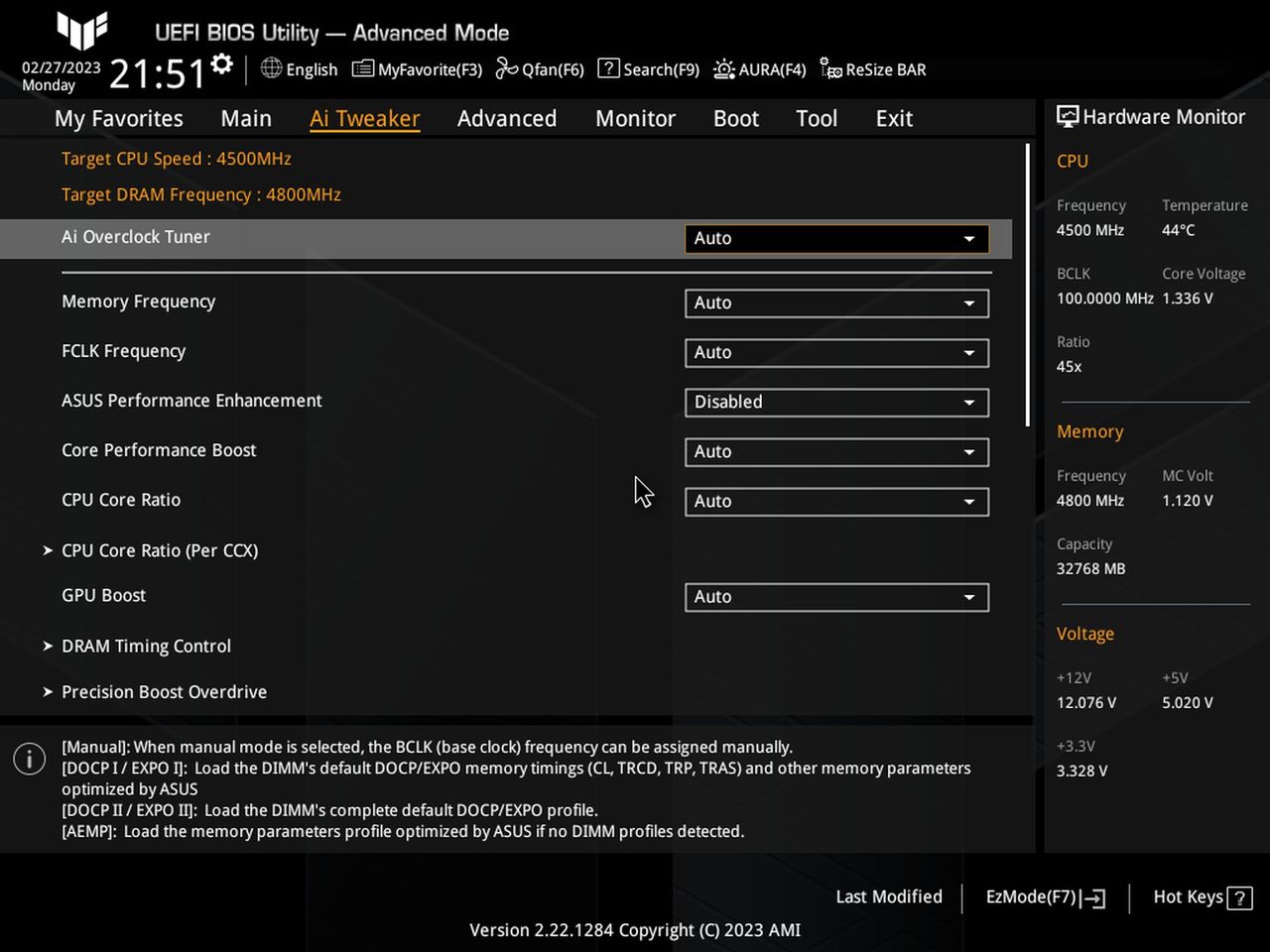The image size is (1270, 952).
Task: Select Memory Frequency label
Action: pyautogui.click(x=139, y=301)
